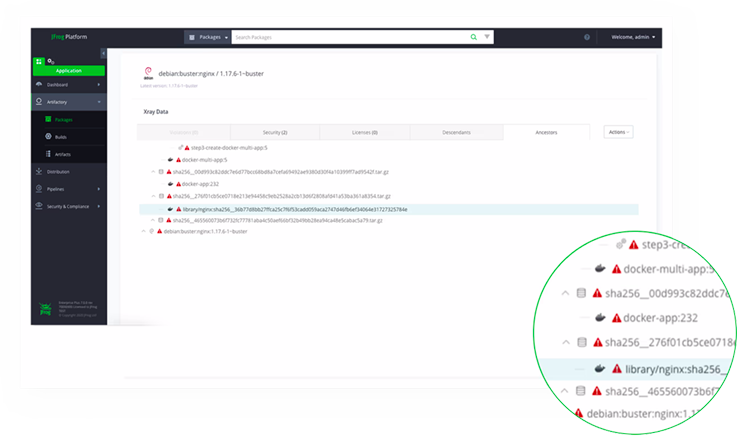The image size is (737, 436).
Task: Open Artifacts in the sidebar
Action: pyautogui.click(x=63, y=154)
